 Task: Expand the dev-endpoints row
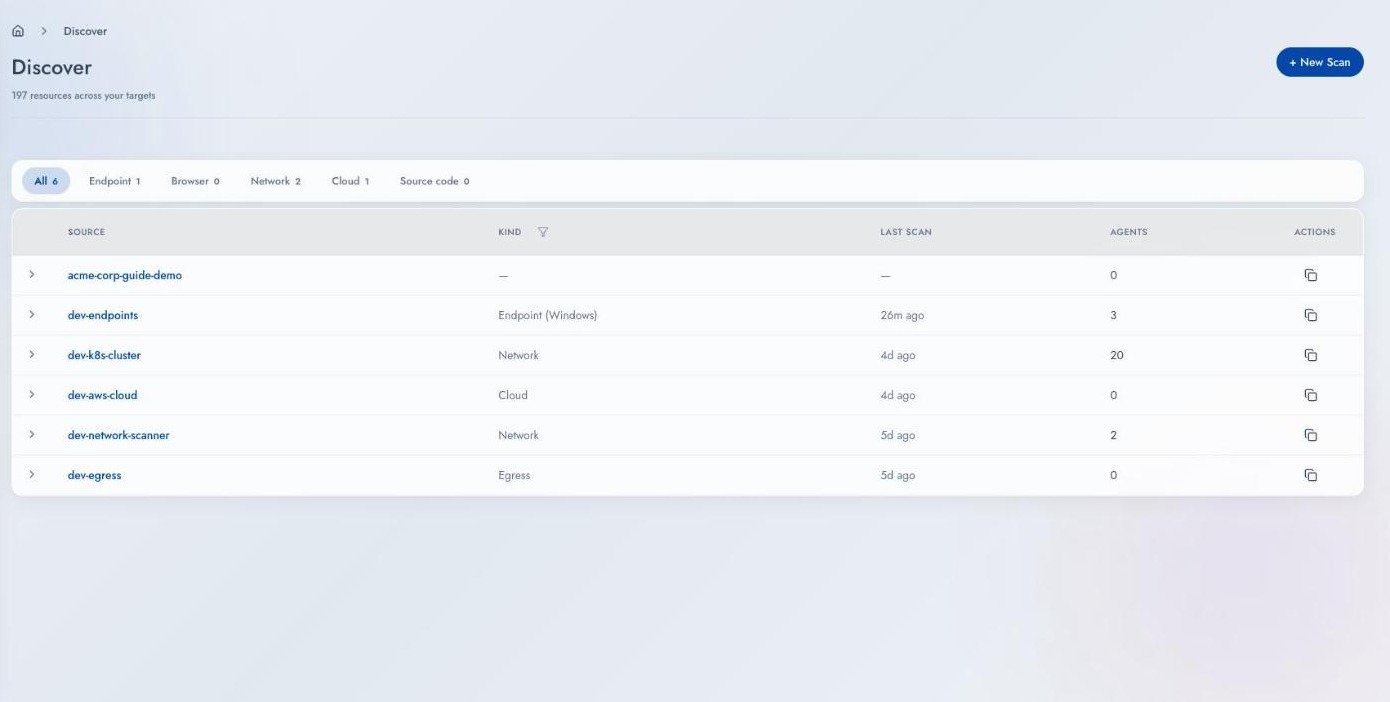click(32, 315)
